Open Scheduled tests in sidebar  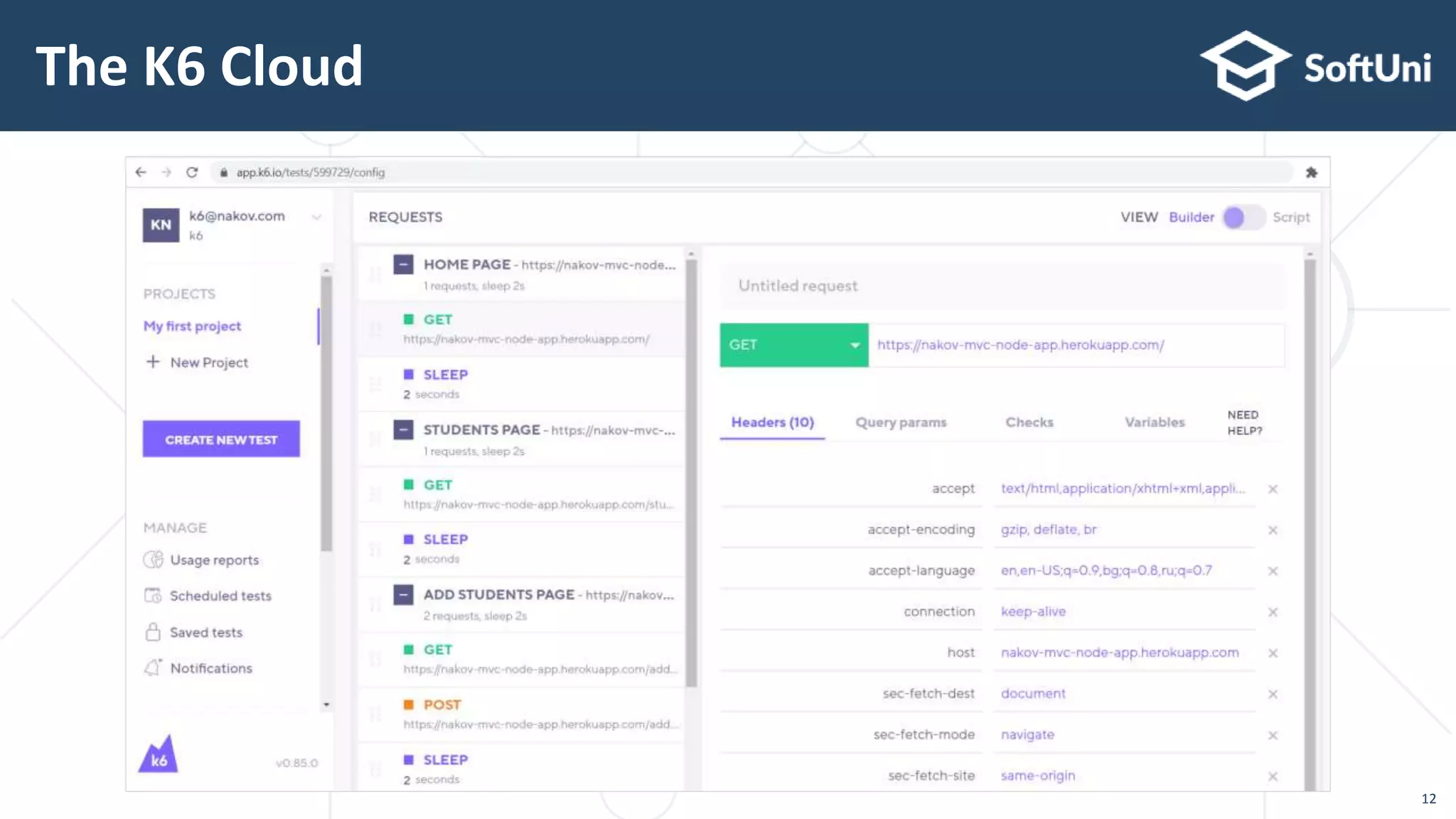tap(220, 596)
